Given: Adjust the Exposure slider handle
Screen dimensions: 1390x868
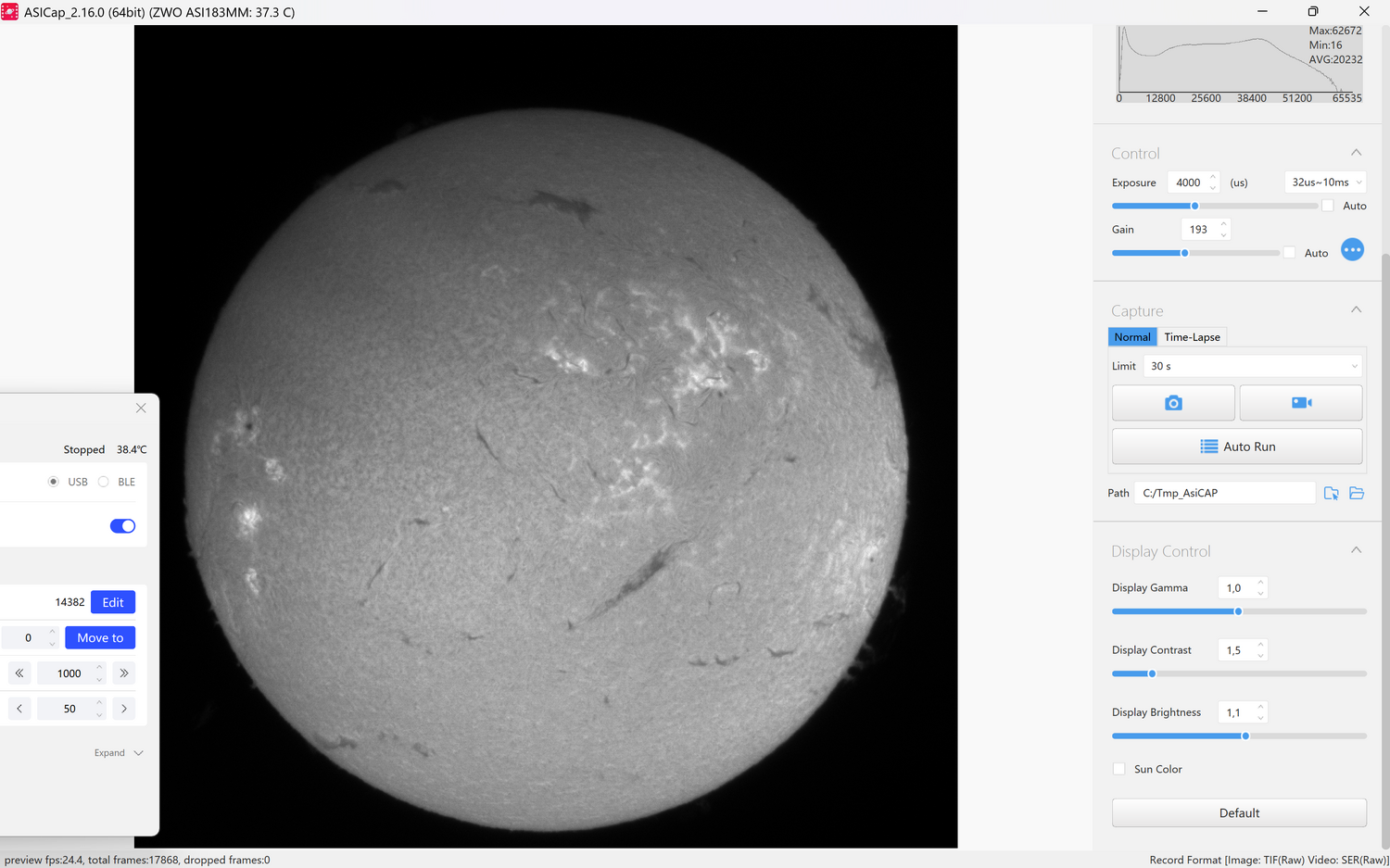Looking at the screenshot, I should pos(1194,206).
